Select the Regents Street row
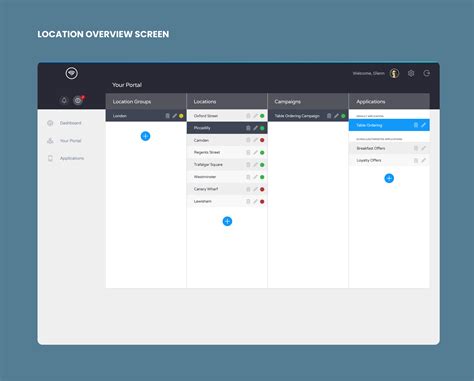Screen dimensions: 474x381 [227, 153]
